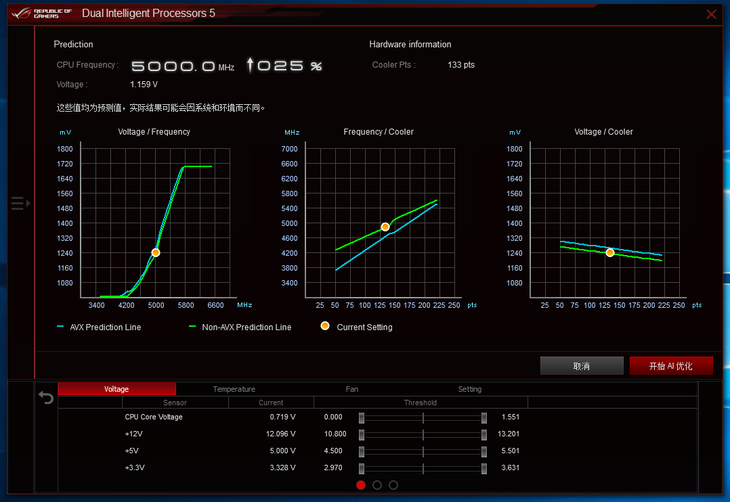Open the Fan tab
The height and width of the screenshot is (502, 730).
click(352, 389)
